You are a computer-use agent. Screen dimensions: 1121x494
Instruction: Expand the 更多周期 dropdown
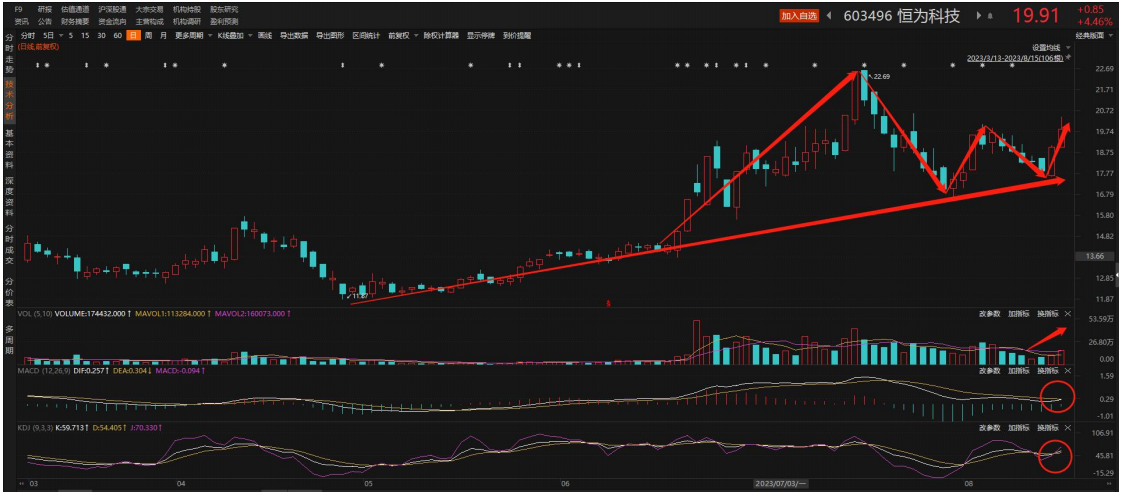click(191, 35)
